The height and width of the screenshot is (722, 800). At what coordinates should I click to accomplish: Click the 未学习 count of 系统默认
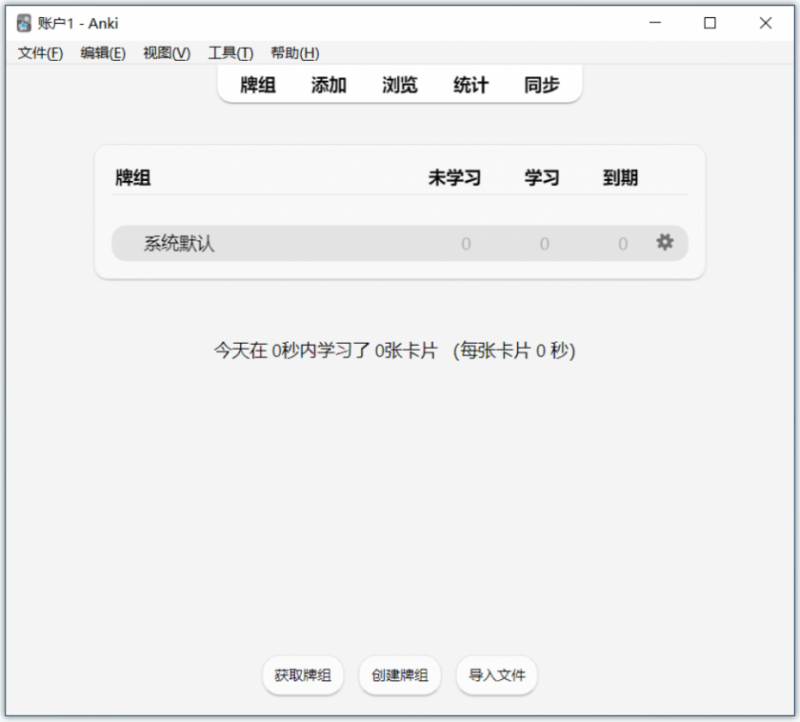coord(466,244)
